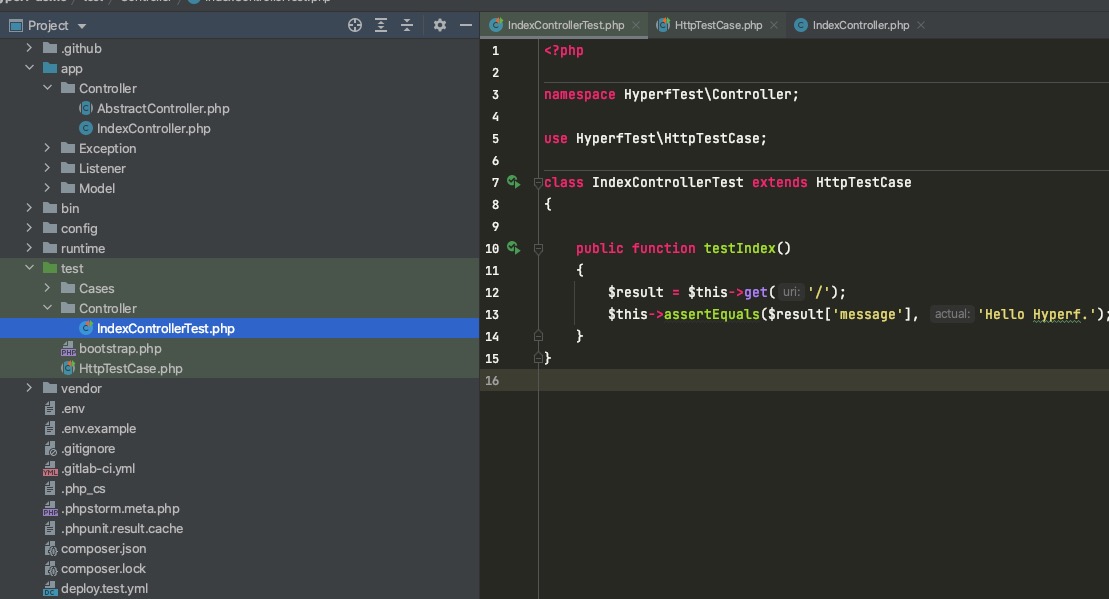Expand the Cases folder
This screenshot has height=599, width=1109.
click(x=47, y=288)
